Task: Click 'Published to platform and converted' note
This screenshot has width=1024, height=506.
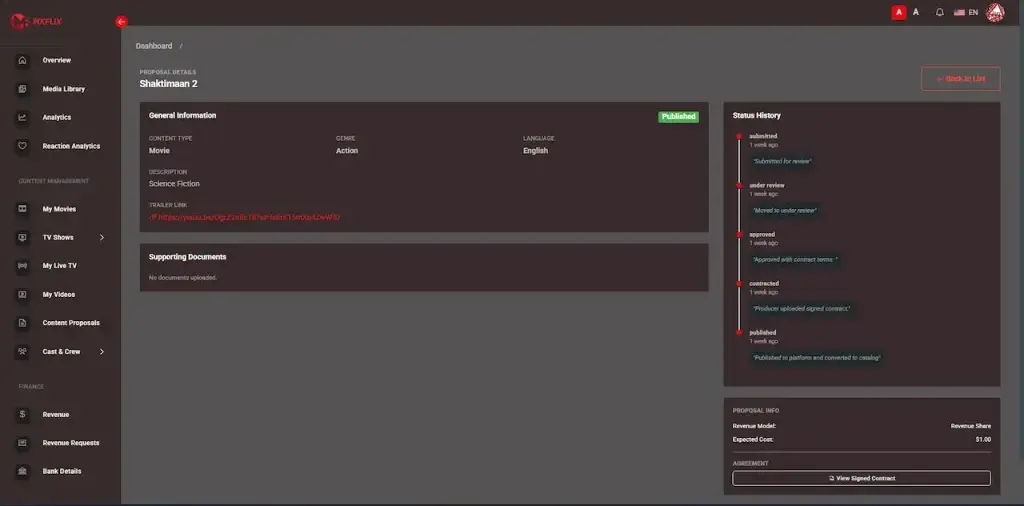Action: click(816, 358)
